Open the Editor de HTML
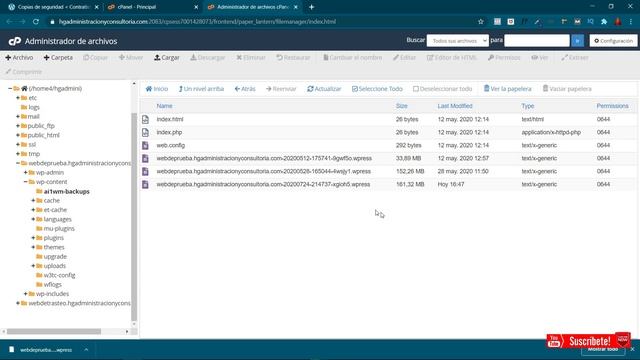This screenshot has height=360, width=640. 451,58
